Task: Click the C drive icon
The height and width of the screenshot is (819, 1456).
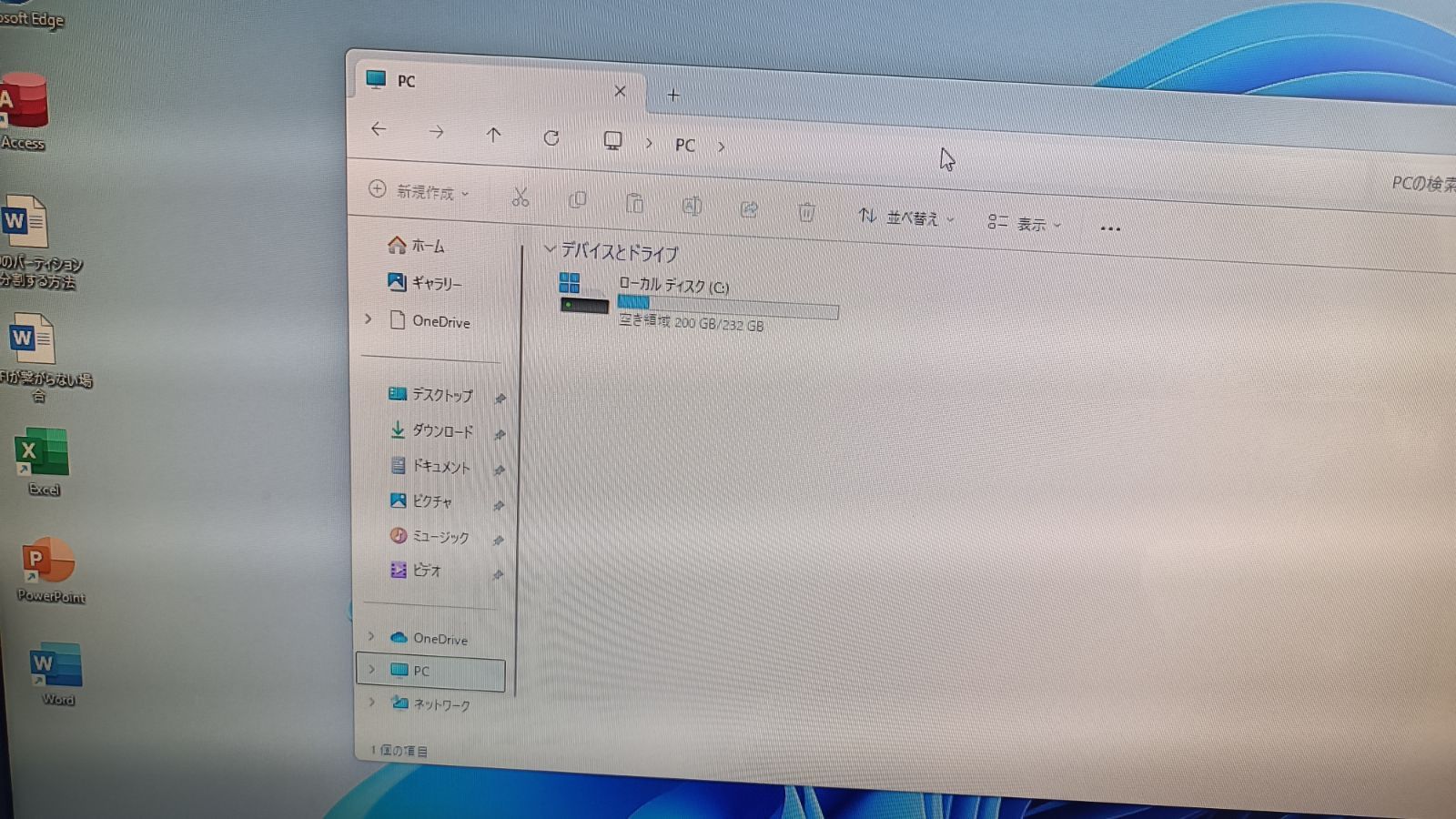Action: click(x=583, y=294)
